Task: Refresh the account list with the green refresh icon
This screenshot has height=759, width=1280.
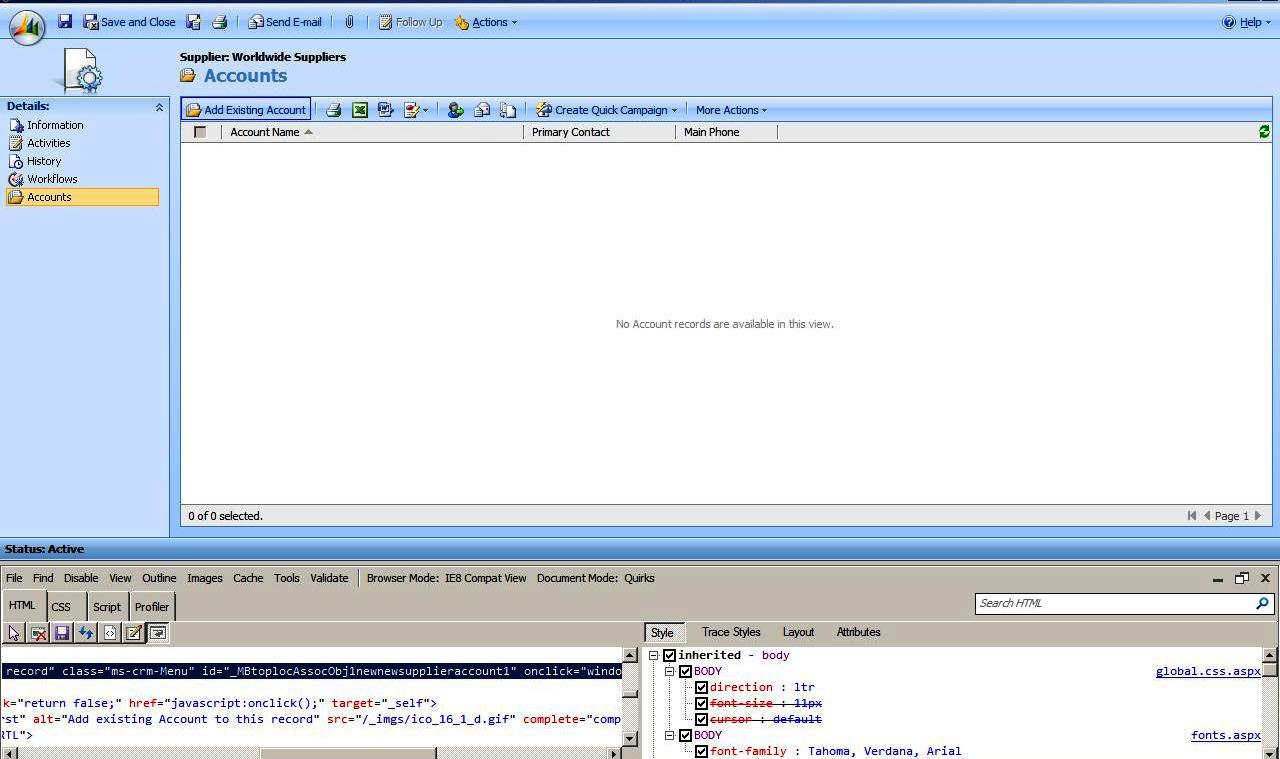Action: (x=1263, y=130)
